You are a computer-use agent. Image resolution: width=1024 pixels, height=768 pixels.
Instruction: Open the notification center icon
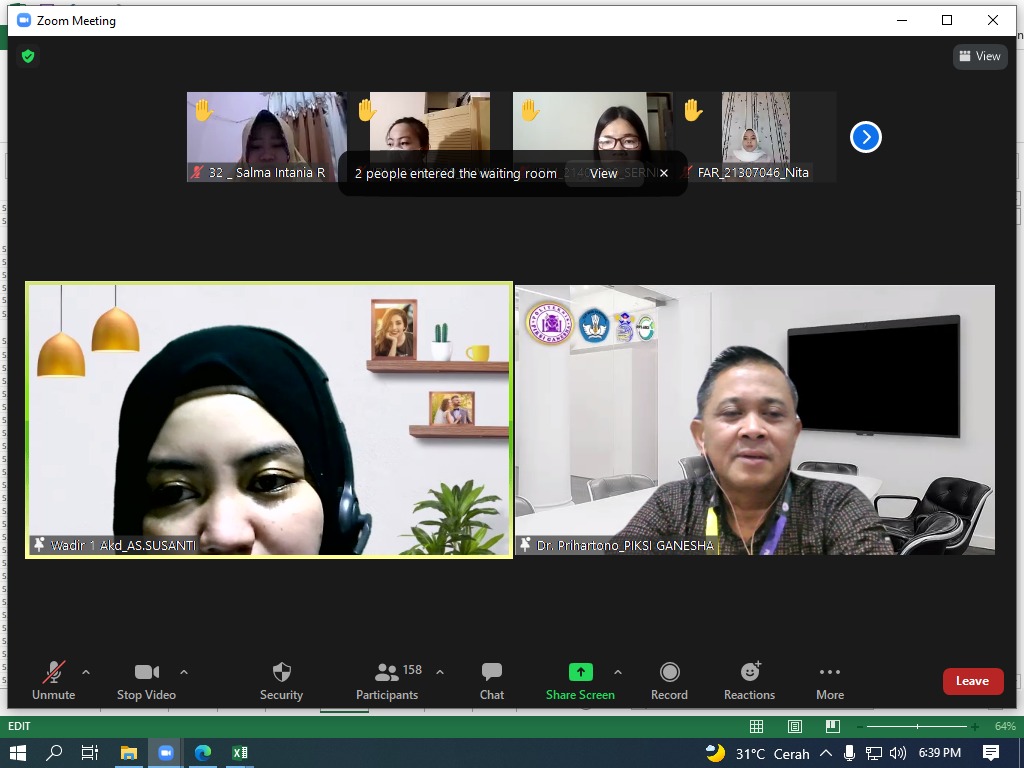tap(991, 753)
